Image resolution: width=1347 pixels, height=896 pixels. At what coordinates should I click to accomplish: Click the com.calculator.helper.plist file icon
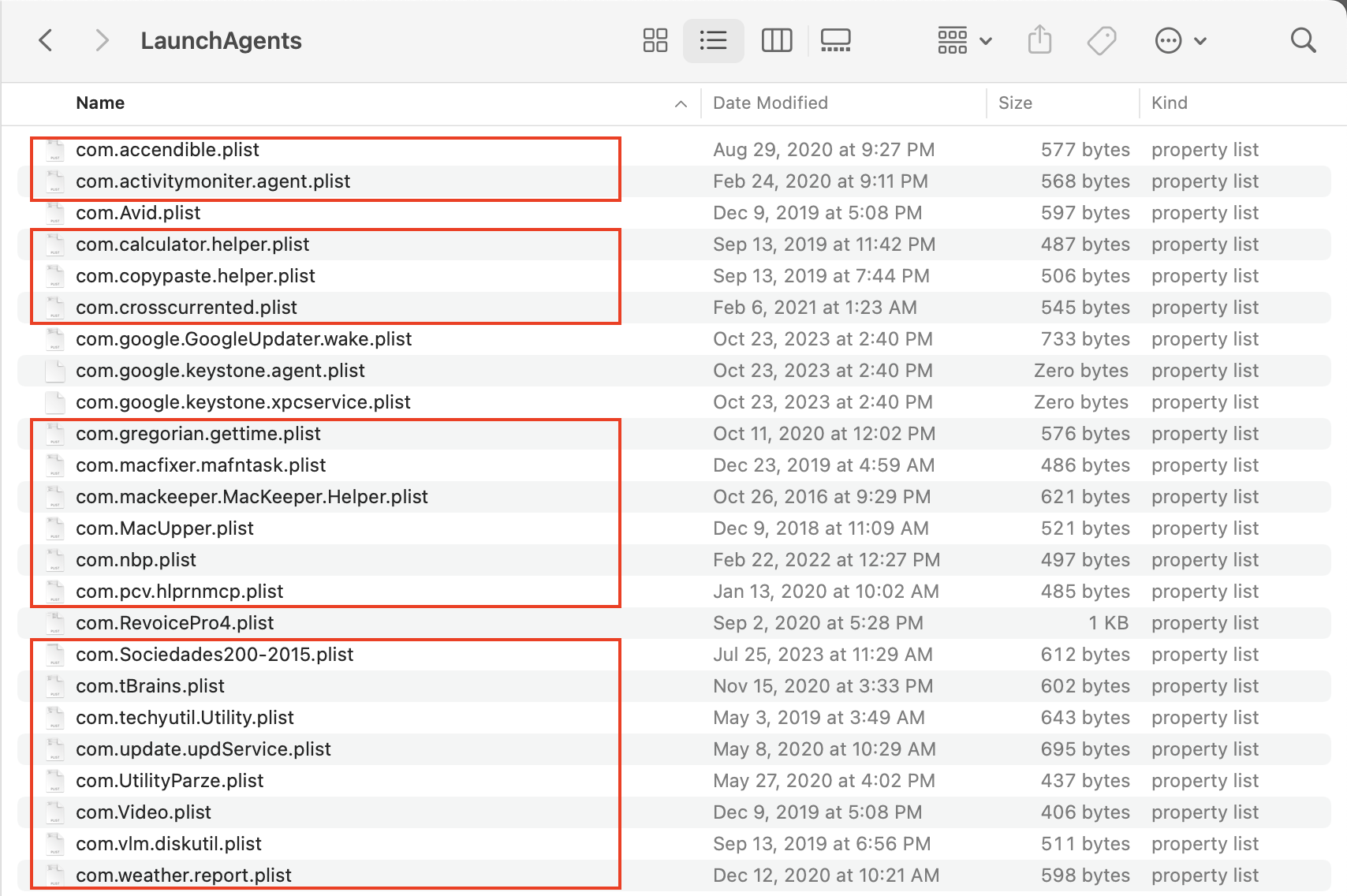pyautogui.click(x=55, y=245)
